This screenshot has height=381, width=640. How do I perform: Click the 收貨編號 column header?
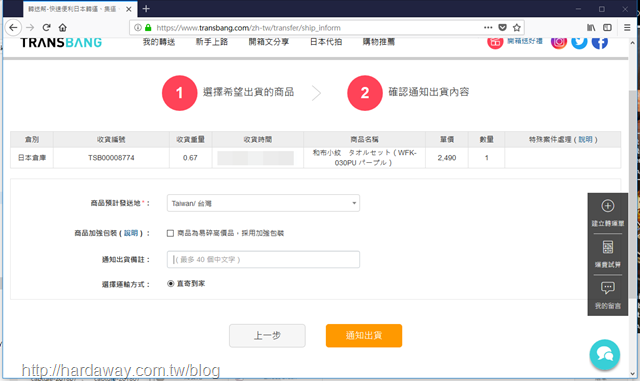(111, 140)
